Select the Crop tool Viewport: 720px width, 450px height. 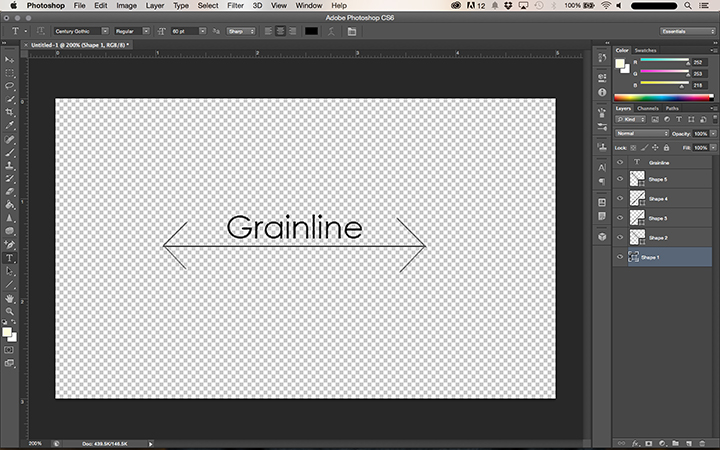pos(9,112)
